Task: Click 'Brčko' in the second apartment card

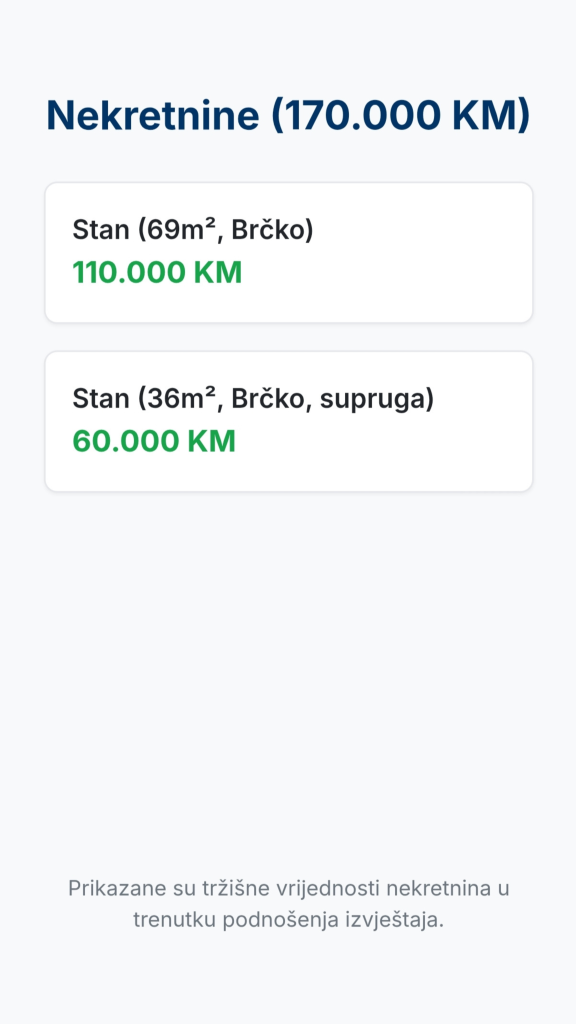Action: click(268, 398)
